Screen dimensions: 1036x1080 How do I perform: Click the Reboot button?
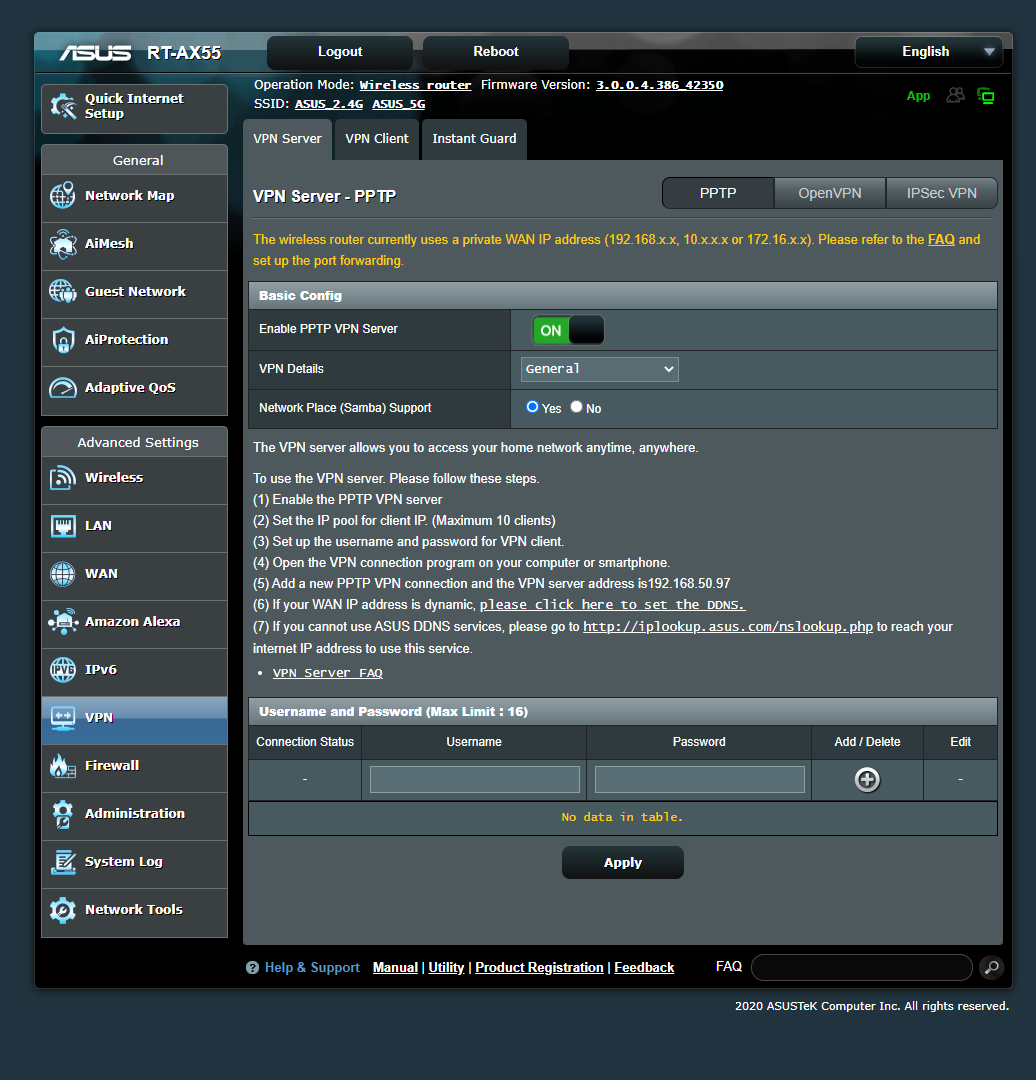tap(495, 52)
